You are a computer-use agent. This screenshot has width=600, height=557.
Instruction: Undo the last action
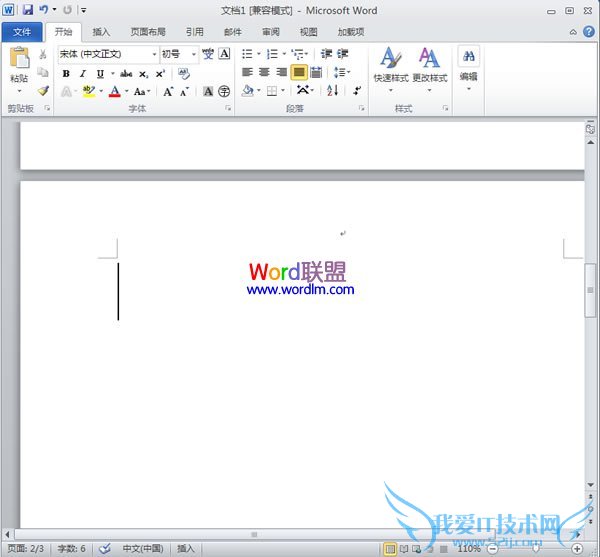(x=44, y=10)
